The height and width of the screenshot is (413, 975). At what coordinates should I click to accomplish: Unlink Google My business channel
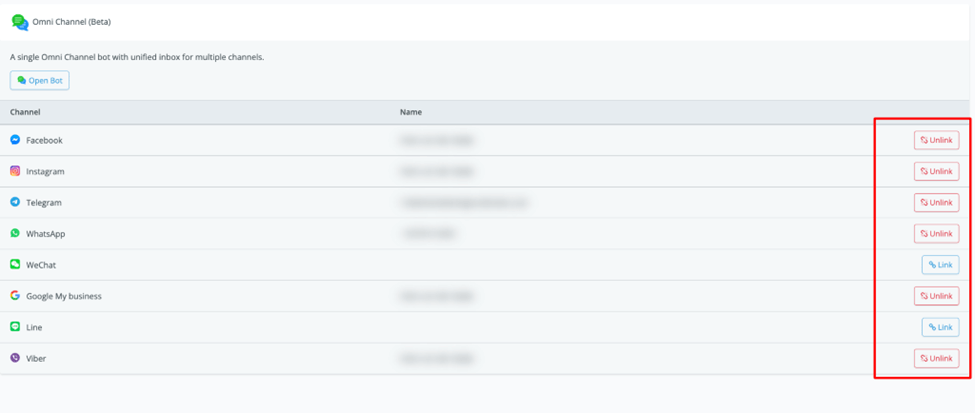(936, 295)
